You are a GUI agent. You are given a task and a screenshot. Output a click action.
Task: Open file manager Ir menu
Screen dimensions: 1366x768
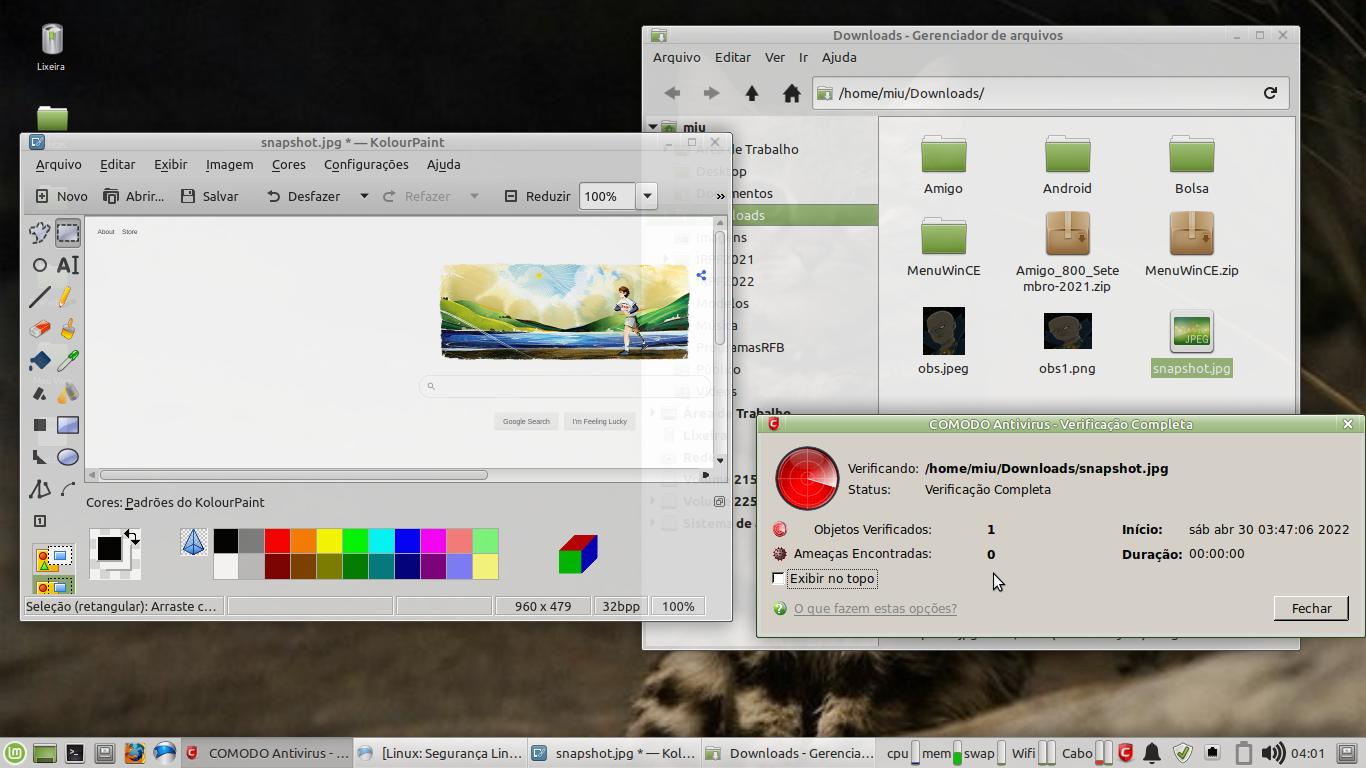[803, 57]
